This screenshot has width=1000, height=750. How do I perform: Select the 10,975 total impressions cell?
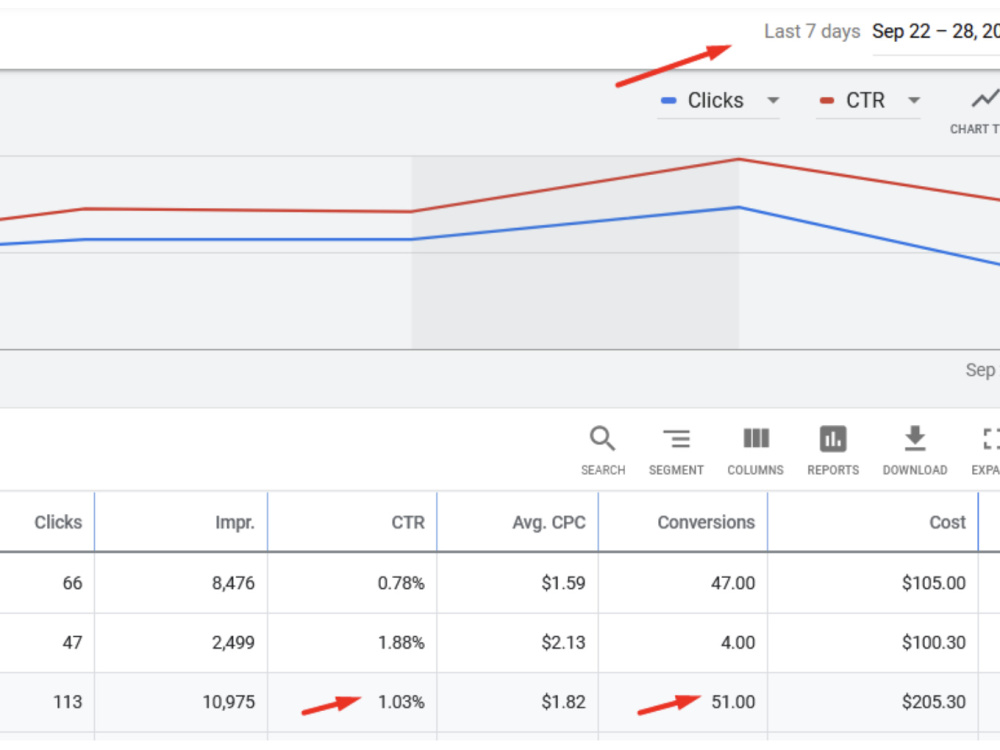click(x=229, y=702)
